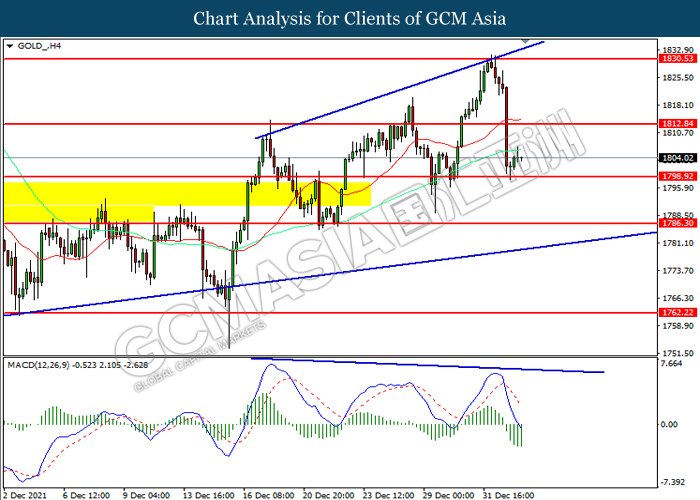Click the Chart Analysis for Clients title
700x500 pixels.
tap(350, 19)
